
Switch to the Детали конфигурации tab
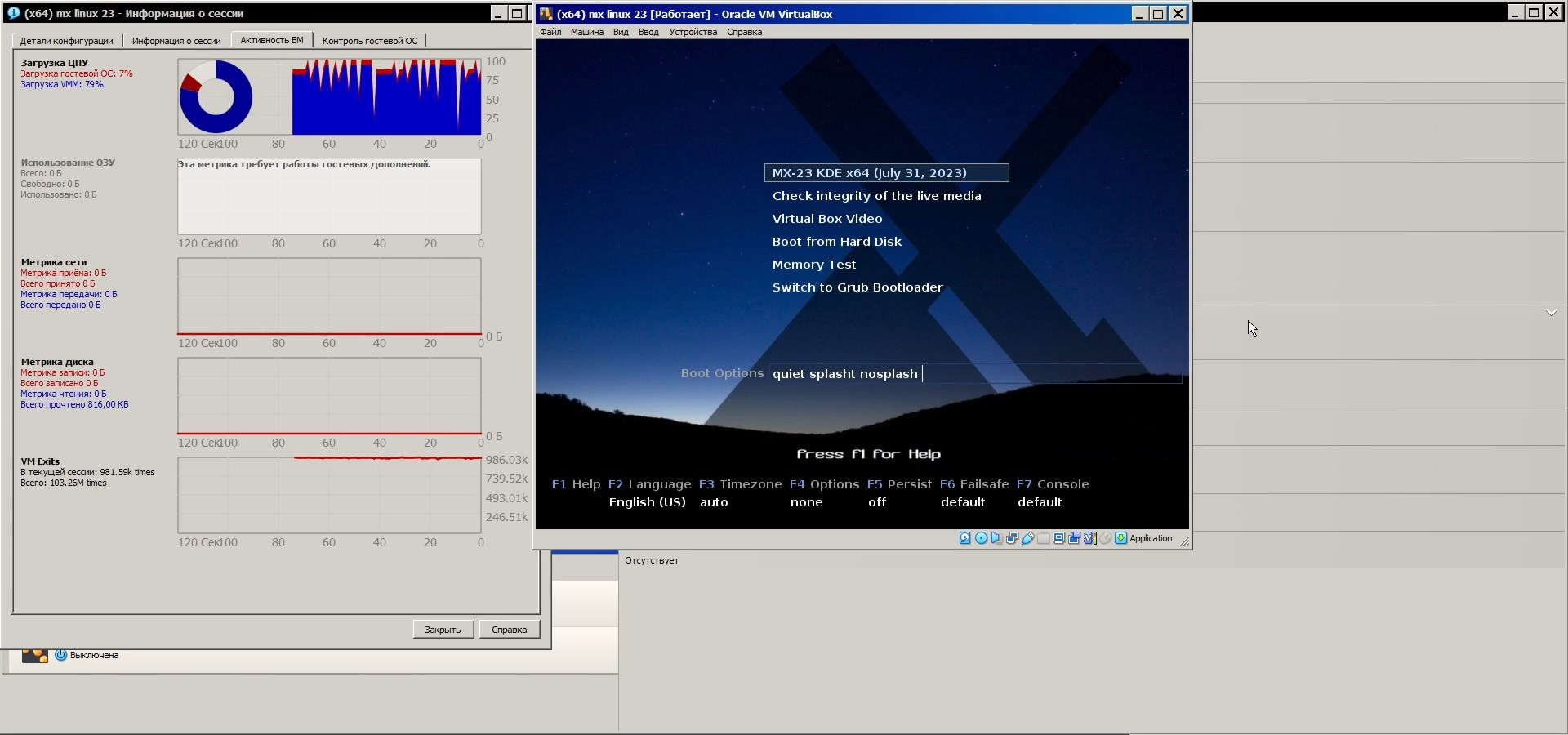tap(67, 41)
